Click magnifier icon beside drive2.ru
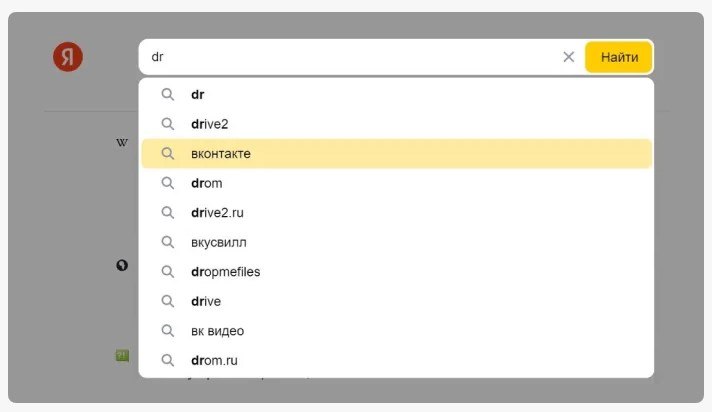 click(168, 213)
